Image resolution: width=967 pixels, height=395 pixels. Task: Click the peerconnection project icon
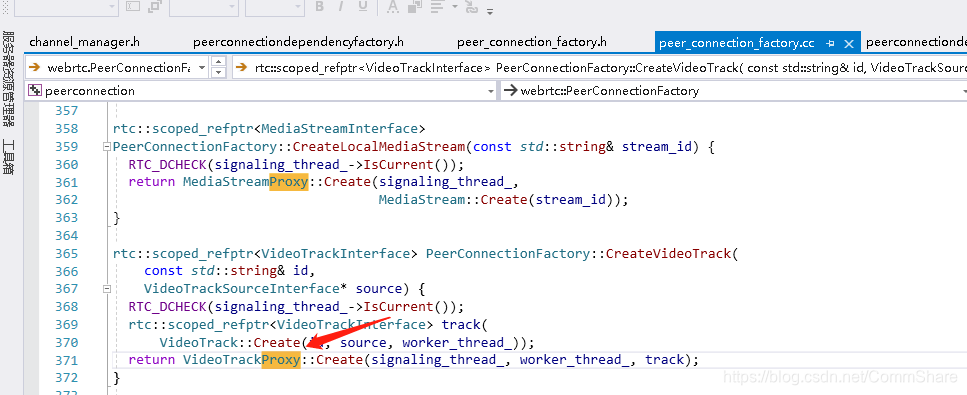(35, 91)
